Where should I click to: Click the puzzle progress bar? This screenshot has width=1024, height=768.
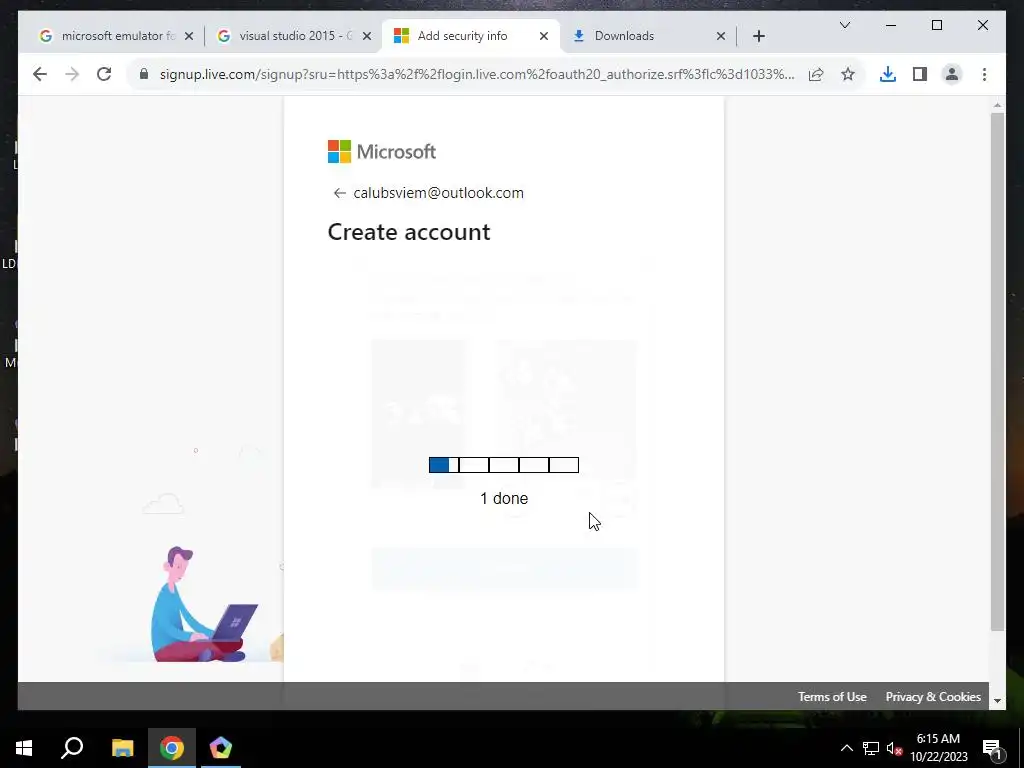[x=504, y=465]
